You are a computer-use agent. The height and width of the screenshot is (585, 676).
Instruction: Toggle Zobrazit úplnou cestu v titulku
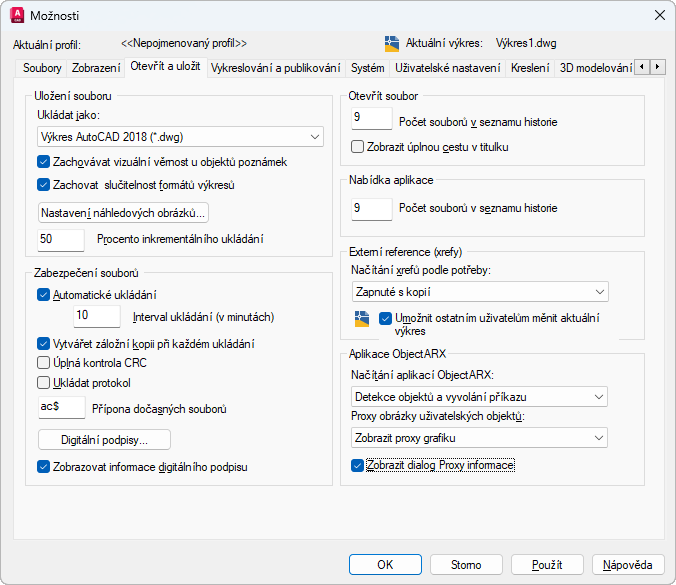point(359,146)
